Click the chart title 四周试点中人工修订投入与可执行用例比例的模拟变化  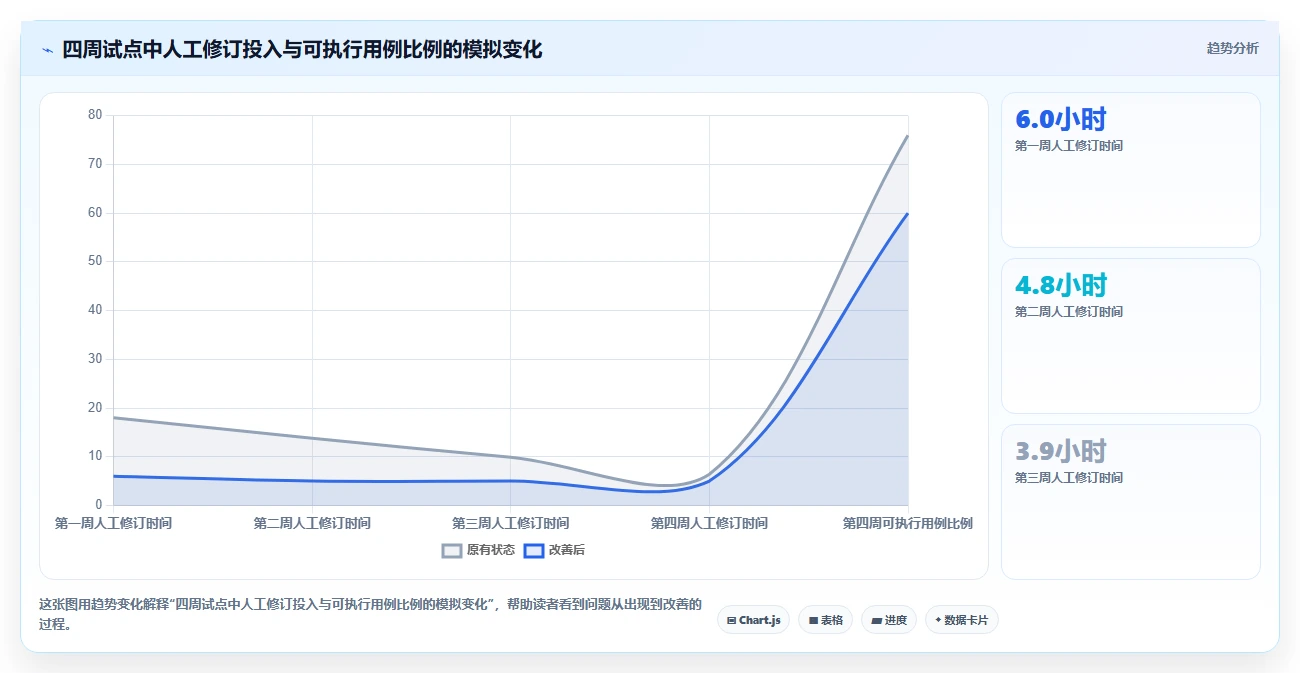[302, 49]
